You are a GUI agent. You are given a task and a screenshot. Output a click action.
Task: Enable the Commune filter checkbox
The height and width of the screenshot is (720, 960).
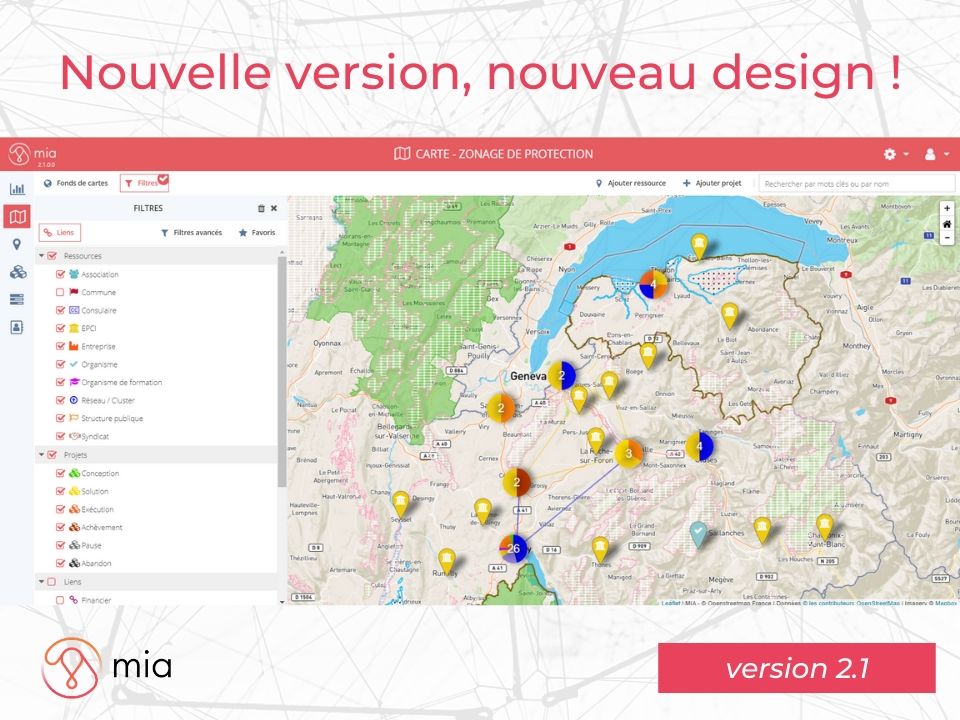pos(60,293)
